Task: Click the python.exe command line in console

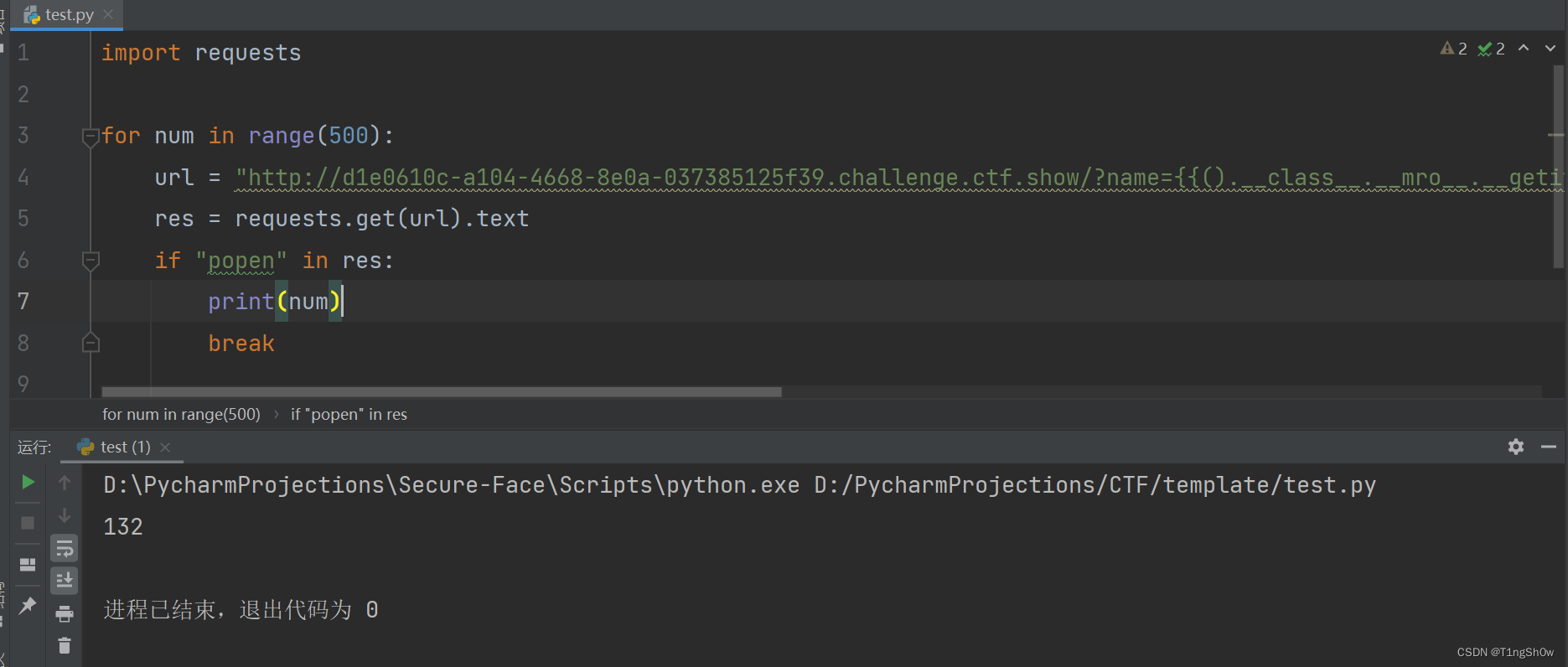Action: click(740, 485)
